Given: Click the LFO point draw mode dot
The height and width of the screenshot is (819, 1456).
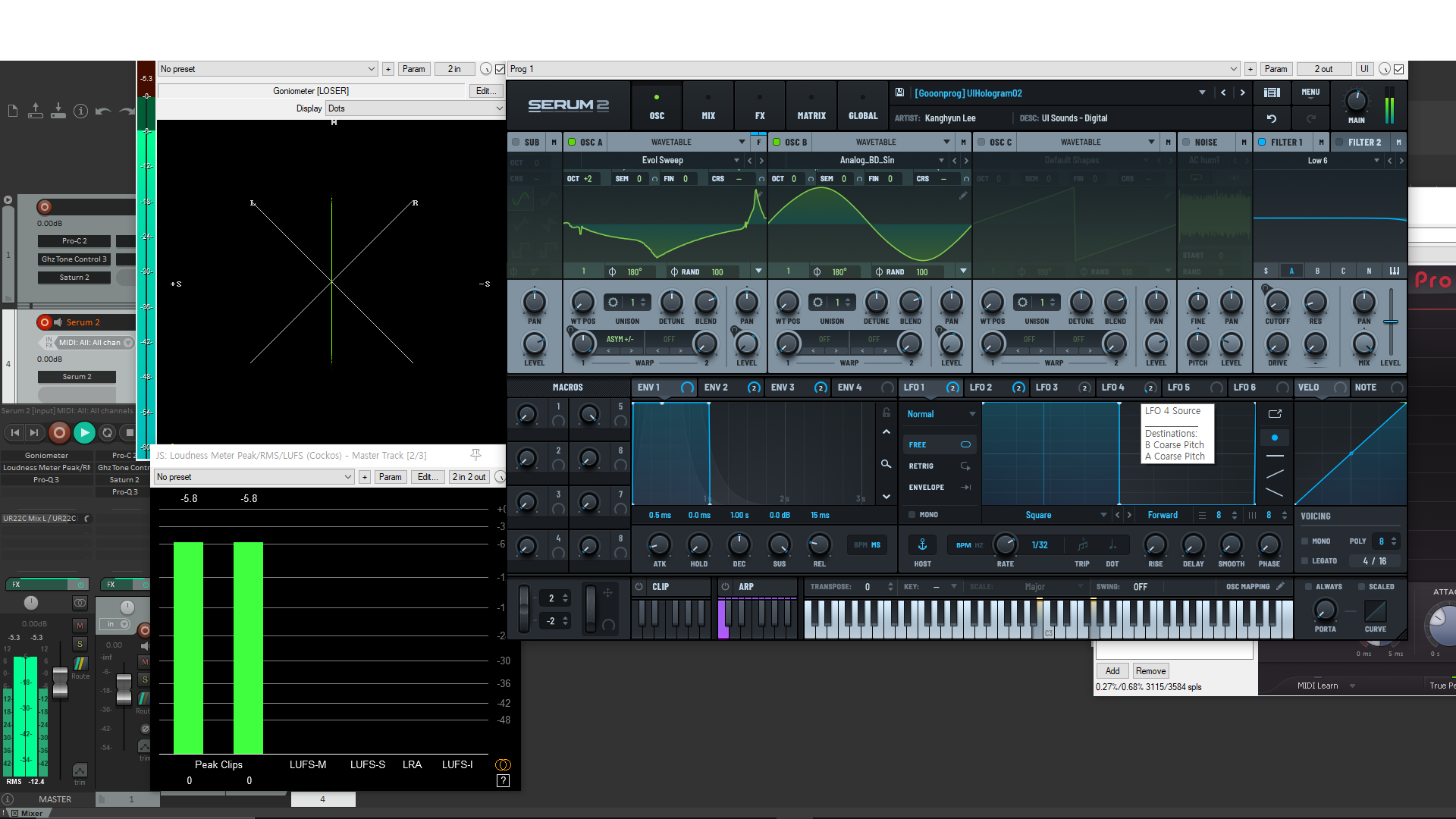Looking at the screenshot, I should tap(1275, 438).
